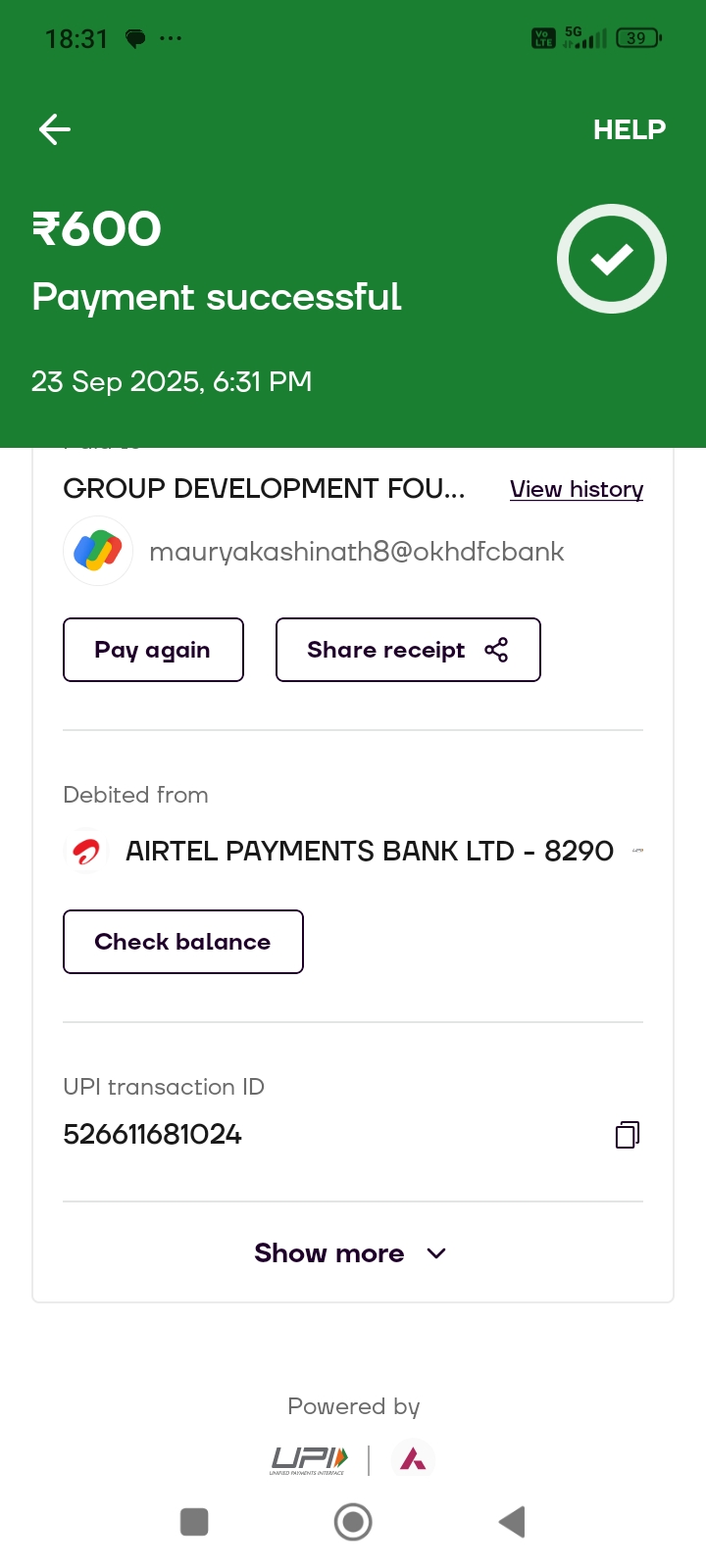The image size is (706, 1568).
Task: Tap the green payment success checkmark
Action: click(x=612, y=259)
